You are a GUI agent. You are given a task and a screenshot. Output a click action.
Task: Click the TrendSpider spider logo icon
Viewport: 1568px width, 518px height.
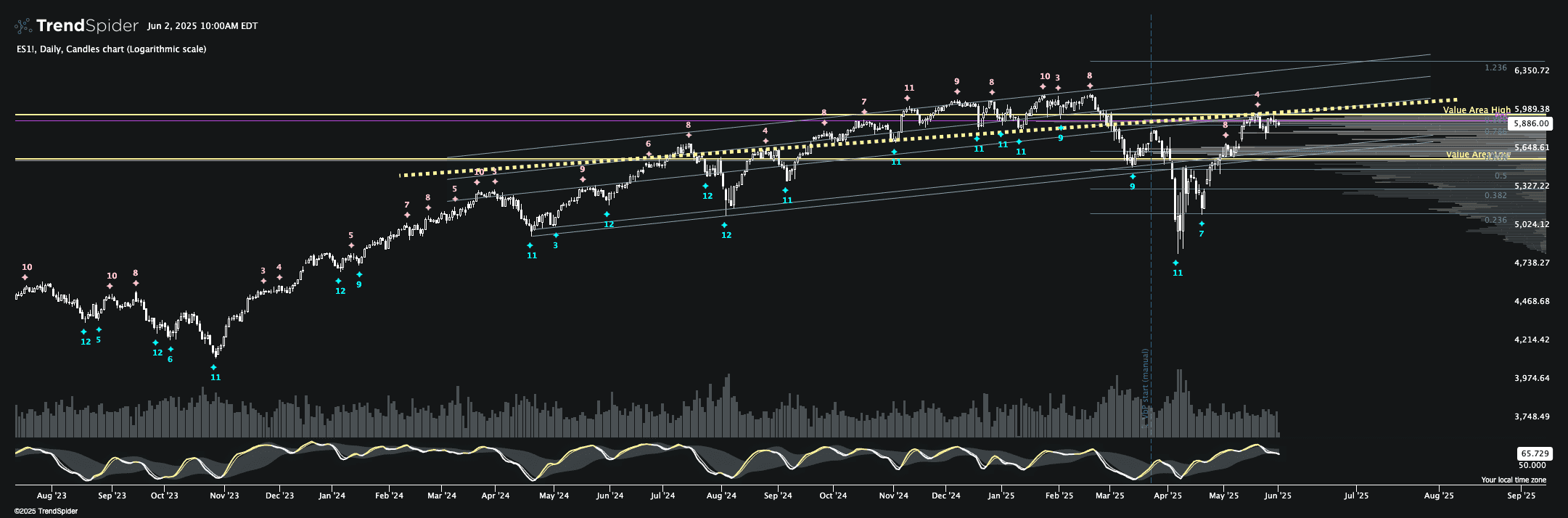tap(23, 26)
